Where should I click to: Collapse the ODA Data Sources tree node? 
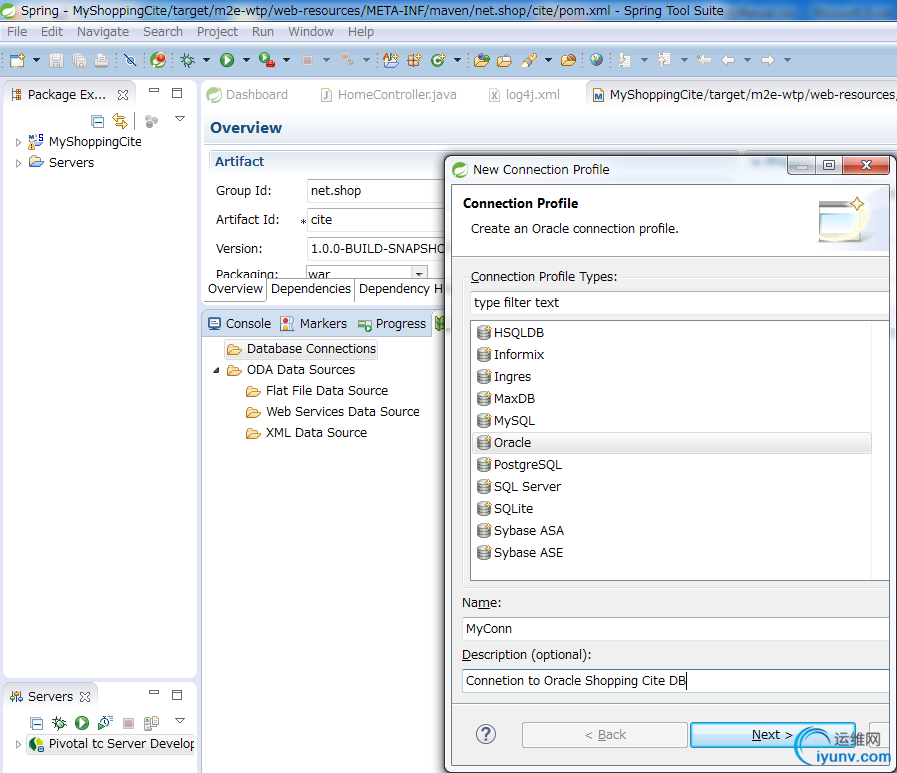coord(217,371)
